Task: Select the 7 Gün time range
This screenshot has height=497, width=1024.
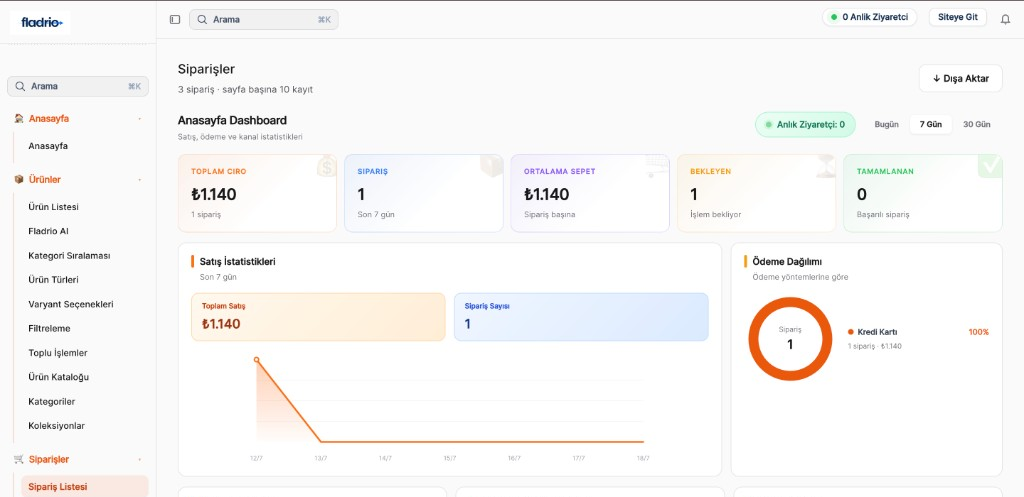Action: point(931,124)
